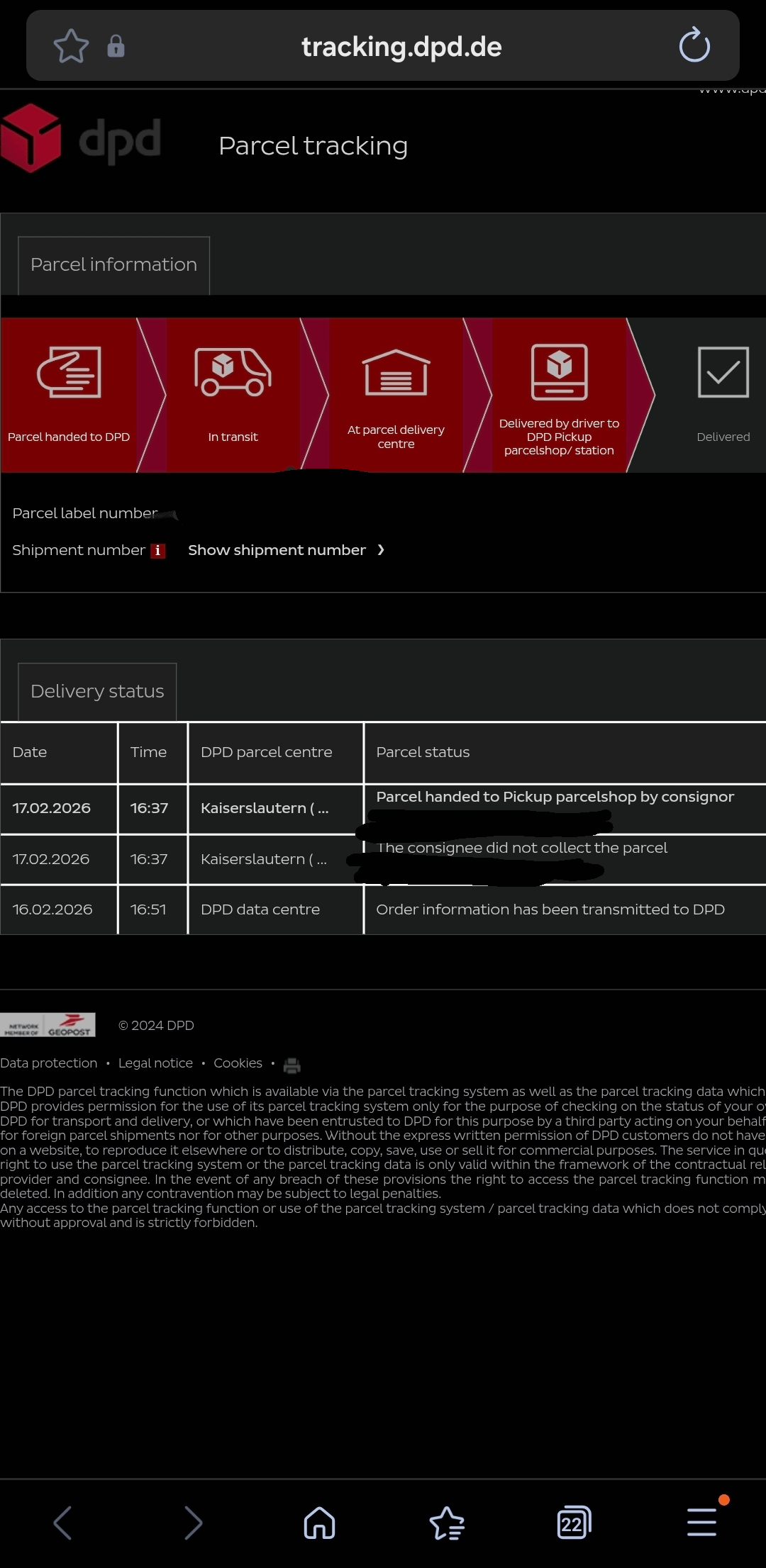Open the Data protection link
This screenshot has width=766, height=1568.
coord(49,1063)
